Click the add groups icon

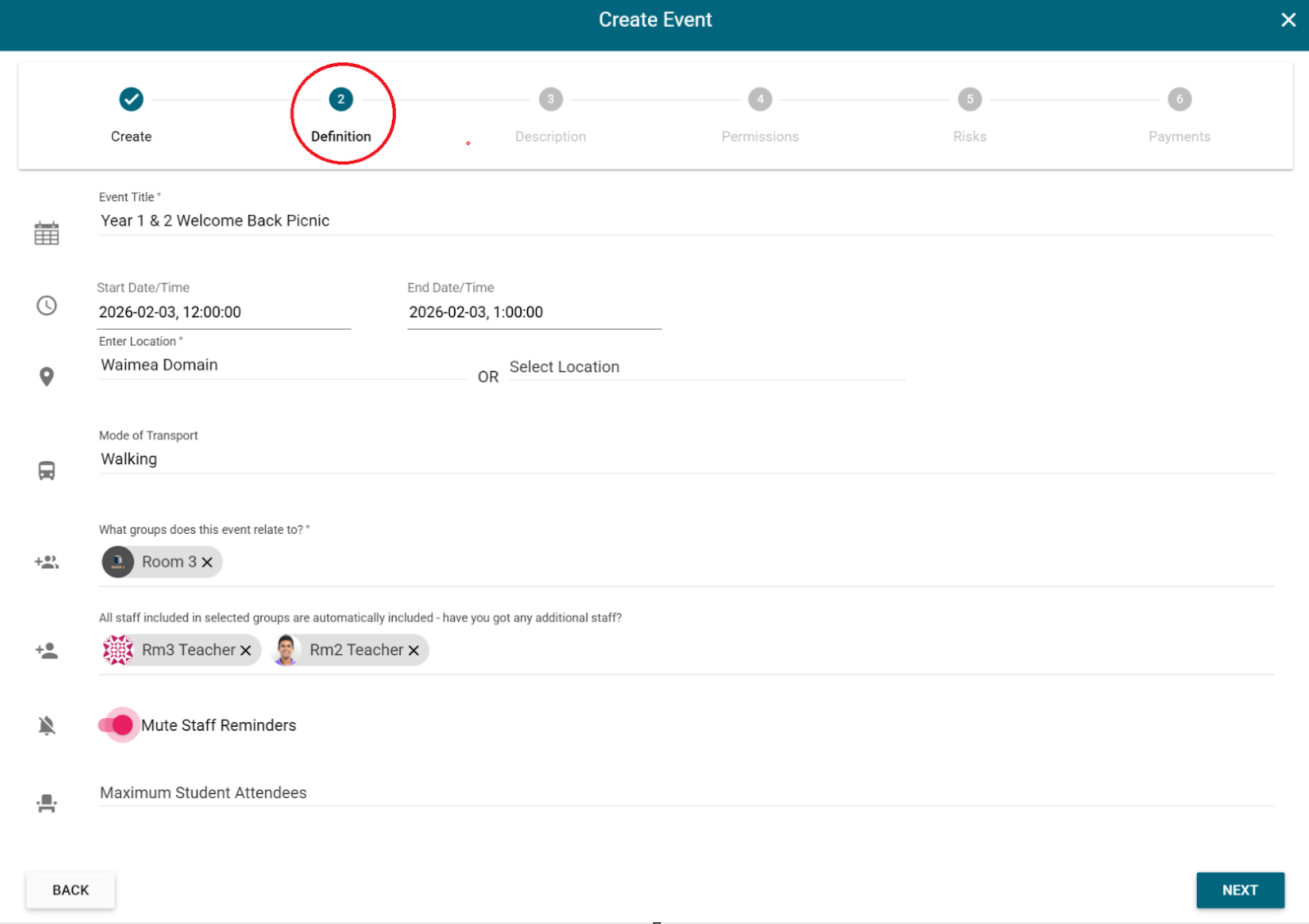(47, 562)
